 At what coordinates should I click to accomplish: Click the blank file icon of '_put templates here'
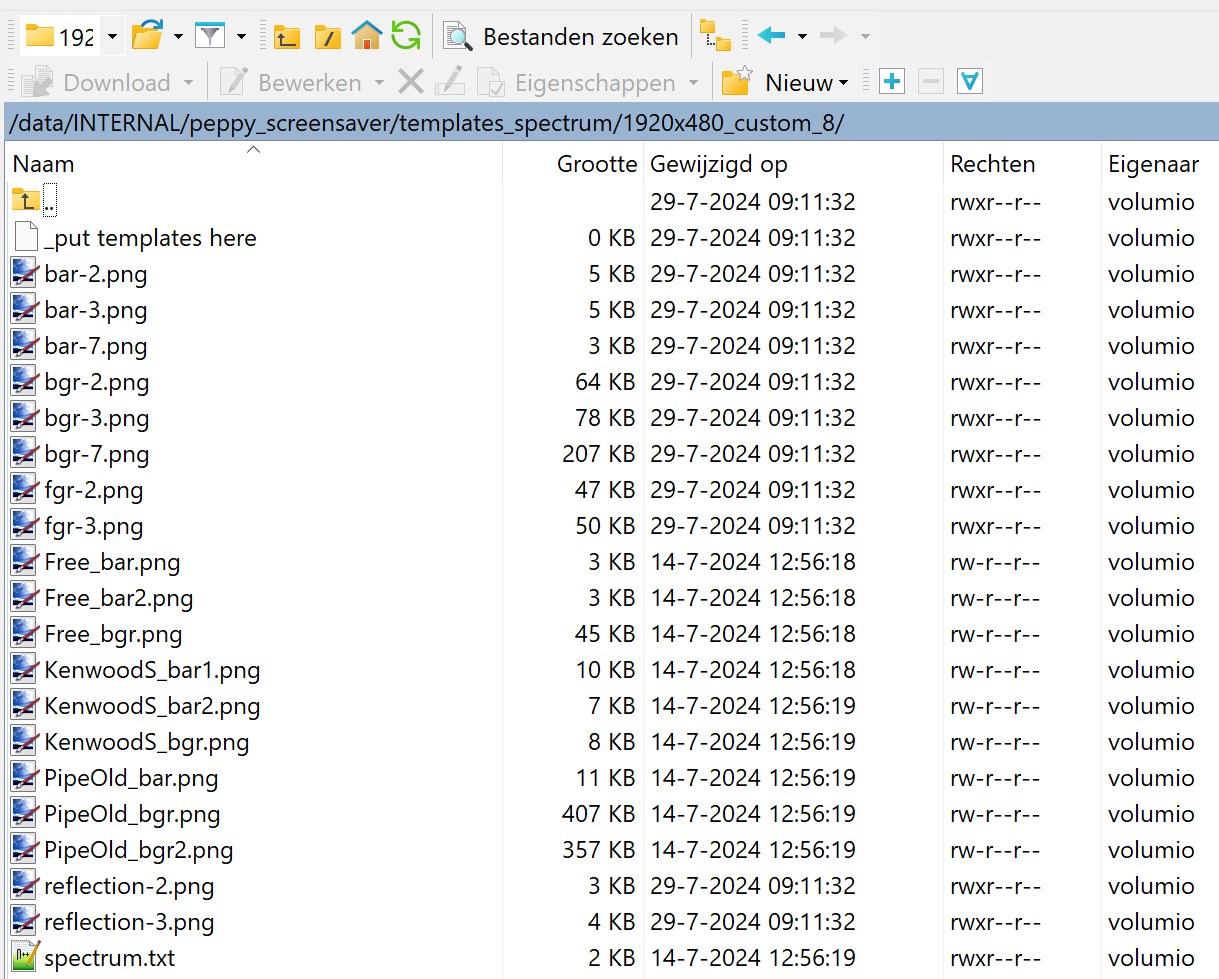pyautogui.click(x=26, y=238)
